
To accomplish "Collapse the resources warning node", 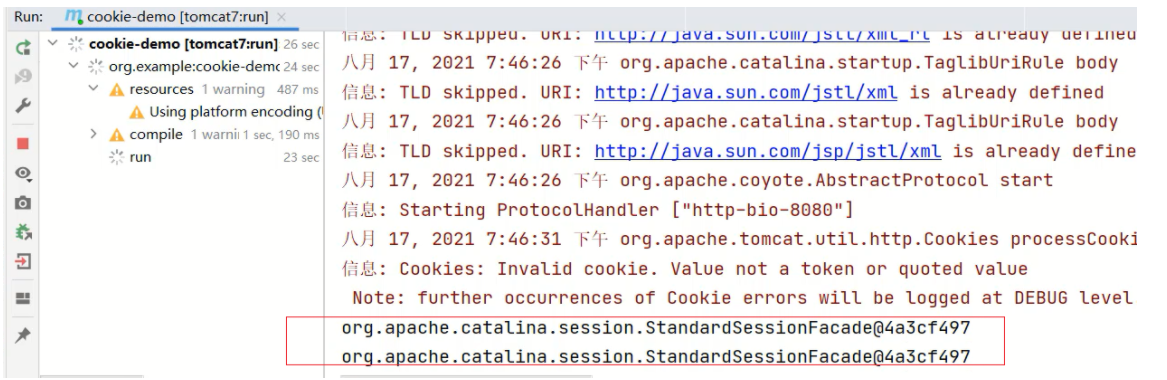I will pyautogui.click(x=93, y=89).
